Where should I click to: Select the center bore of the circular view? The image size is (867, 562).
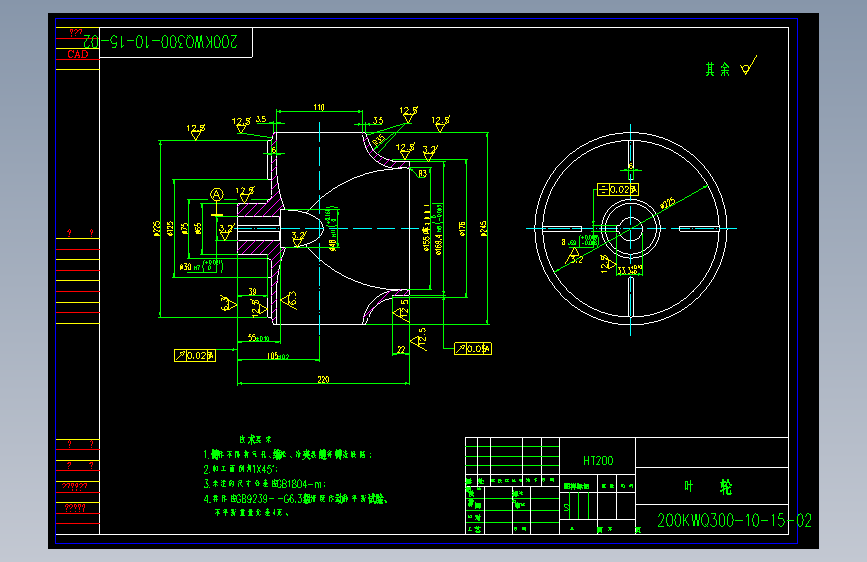tap(630, 228)
